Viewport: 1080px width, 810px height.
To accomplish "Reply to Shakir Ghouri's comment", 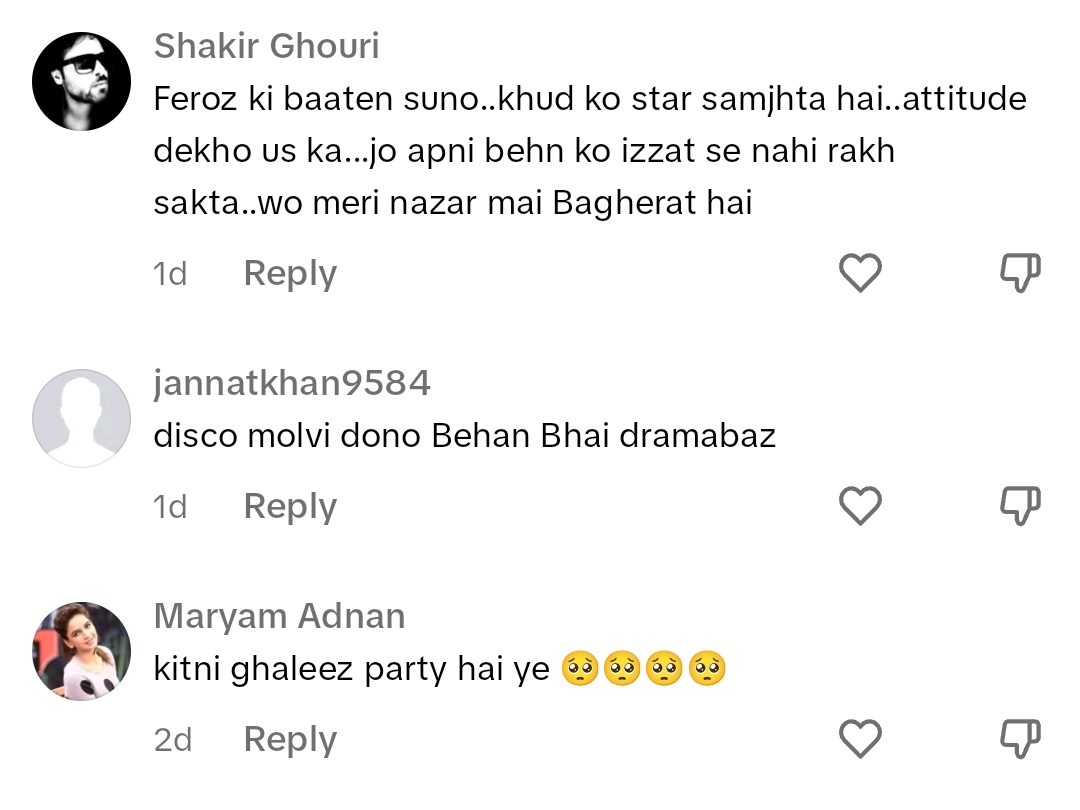I will 290,274.
